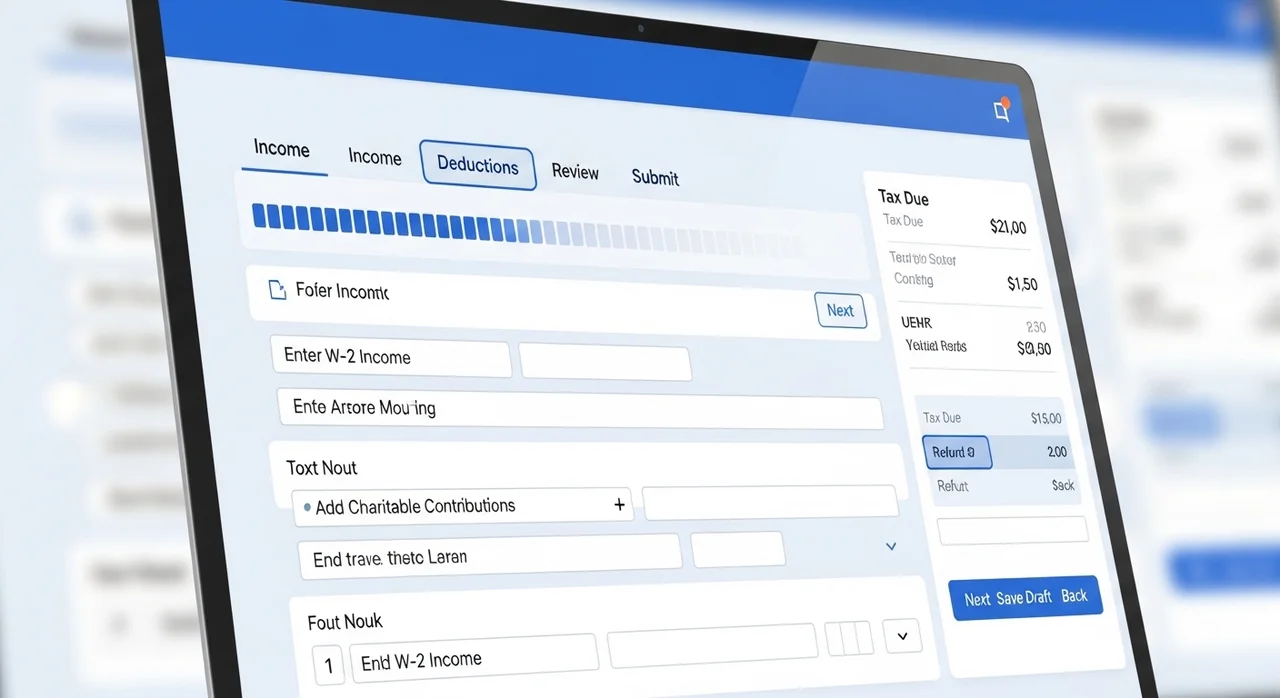Click the Ente Artore Mouring field
1280x698 pixels.
click(x=580, y=409)
